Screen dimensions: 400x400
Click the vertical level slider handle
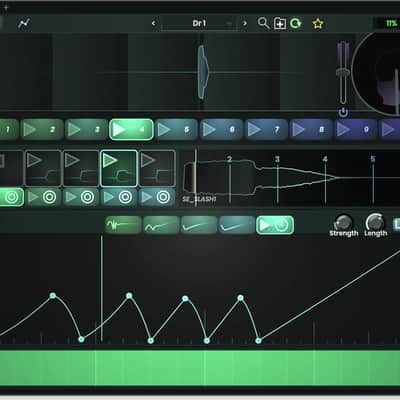[342, 73]
